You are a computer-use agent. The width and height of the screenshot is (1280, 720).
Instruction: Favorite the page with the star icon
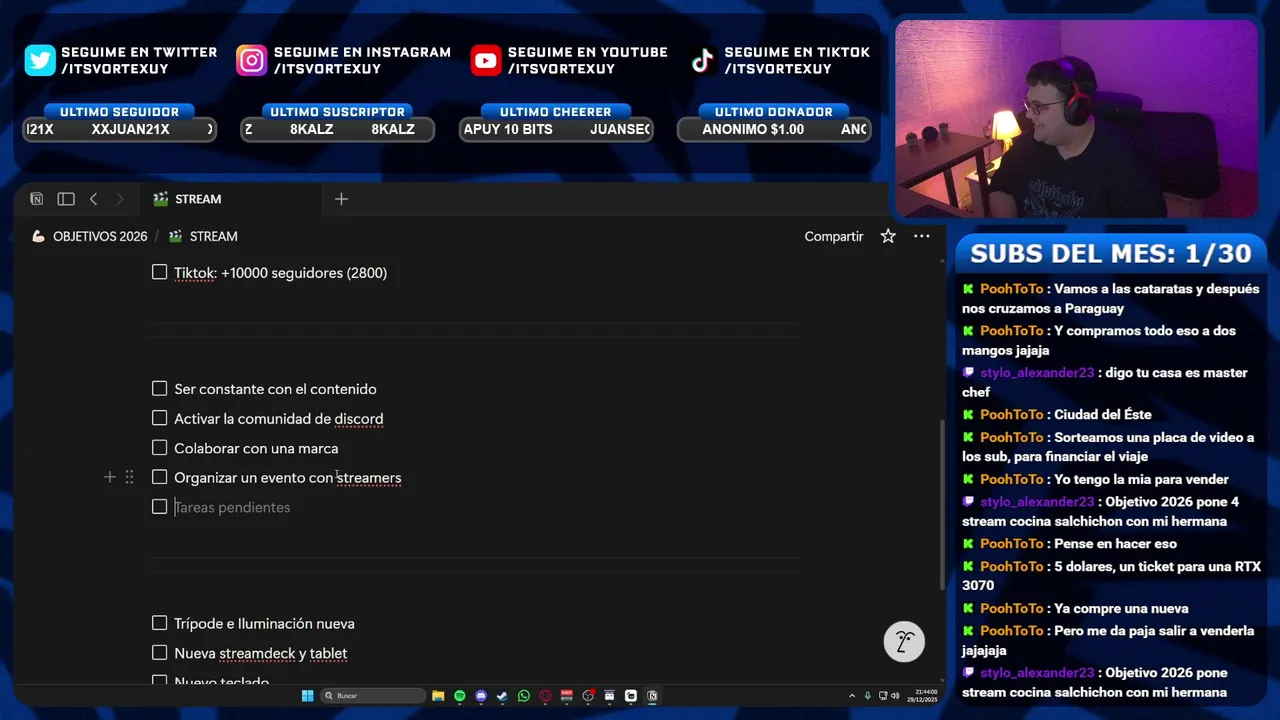(x=888, y=236)
